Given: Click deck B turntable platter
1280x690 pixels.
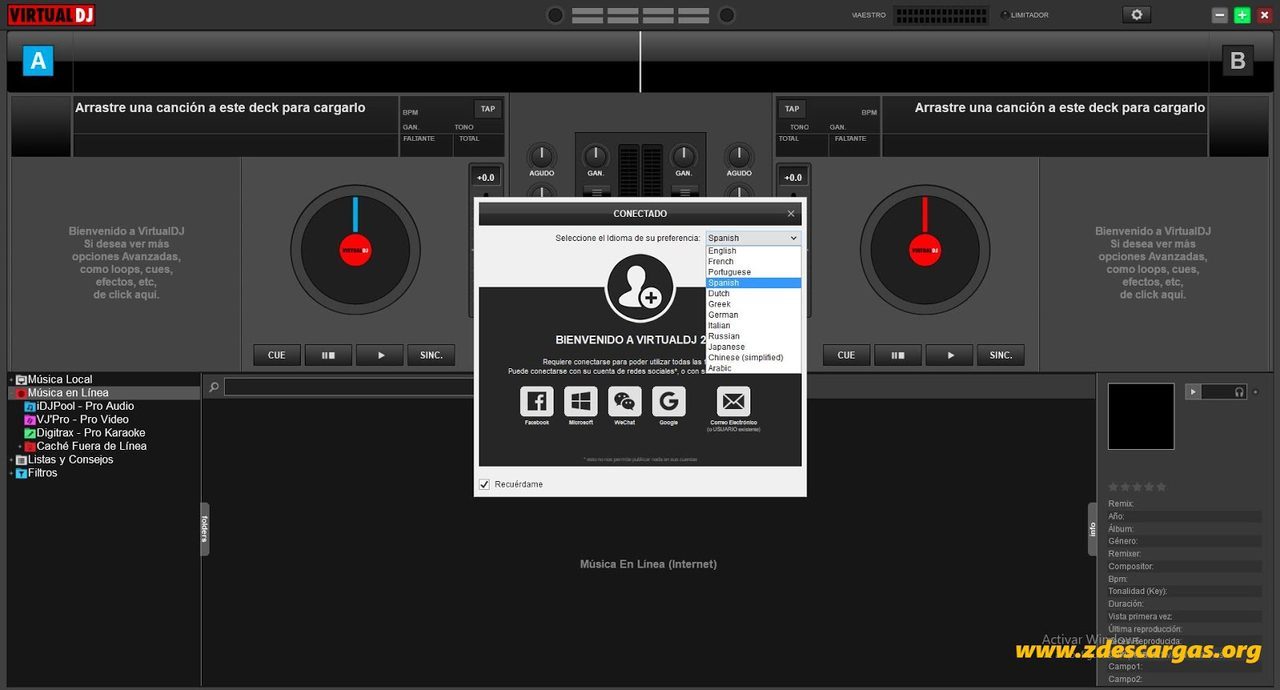Looking at the screenshot, I should [925, 250].
